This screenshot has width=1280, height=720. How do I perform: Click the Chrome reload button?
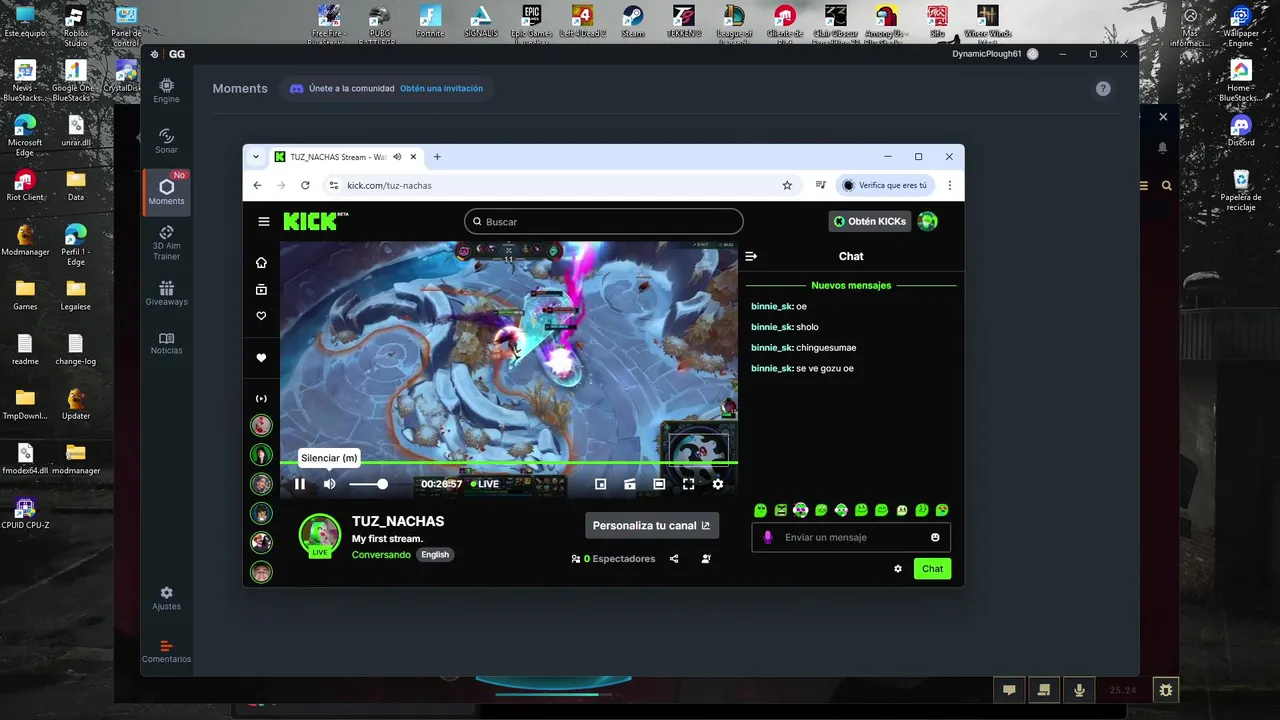[x=305, y=185]
